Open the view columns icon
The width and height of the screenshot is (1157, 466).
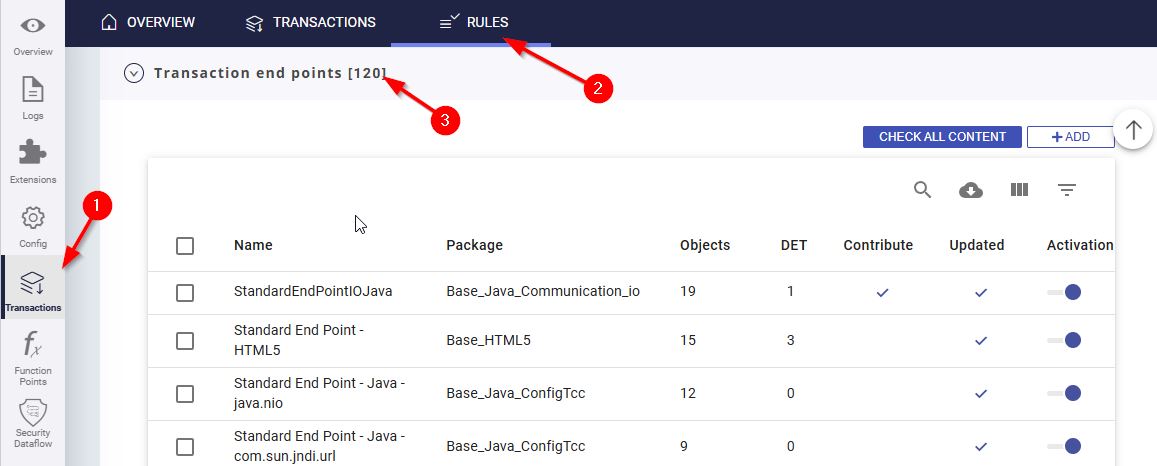pos(1019,190)
